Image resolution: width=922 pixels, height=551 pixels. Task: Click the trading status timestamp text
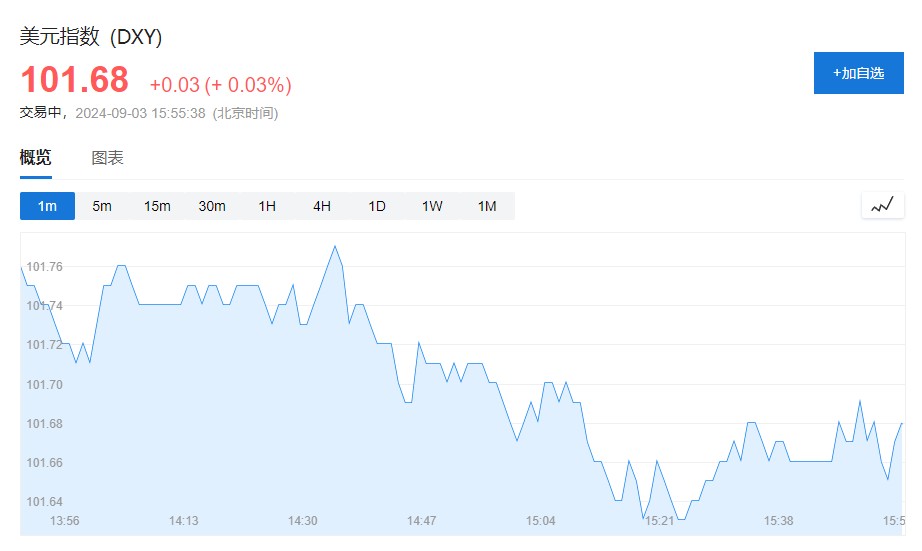pos(149,113)
